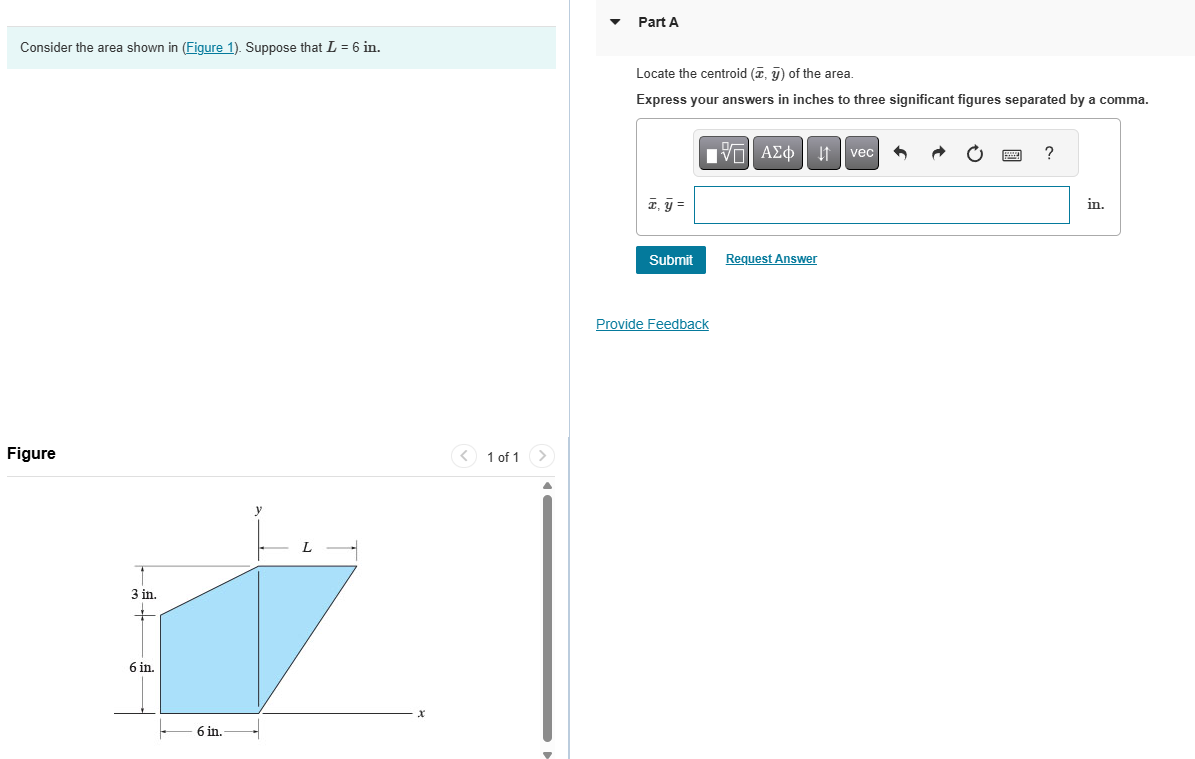Click the rearrange arrows ↓↑ icon
Image resolution: width=1195 pixels, height=759 pixels.
pos(823,153)
